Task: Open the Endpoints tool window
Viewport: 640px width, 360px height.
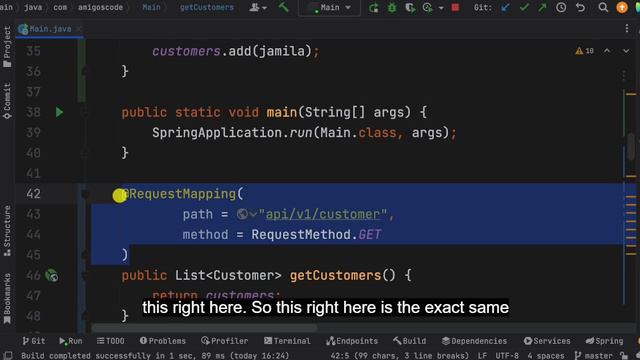Action: pyautogui.click(x=352, y=341)
